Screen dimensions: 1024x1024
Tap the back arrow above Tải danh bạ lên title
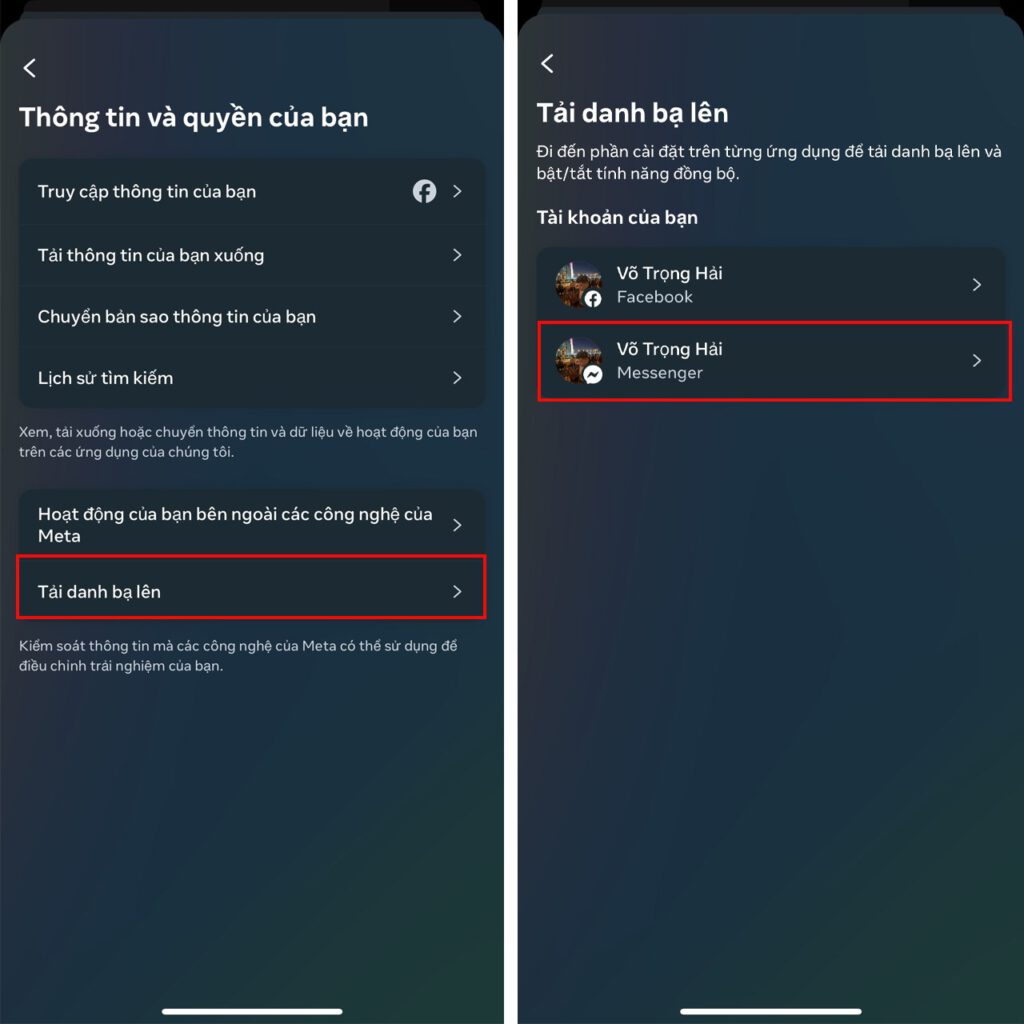tap(547, 63)
